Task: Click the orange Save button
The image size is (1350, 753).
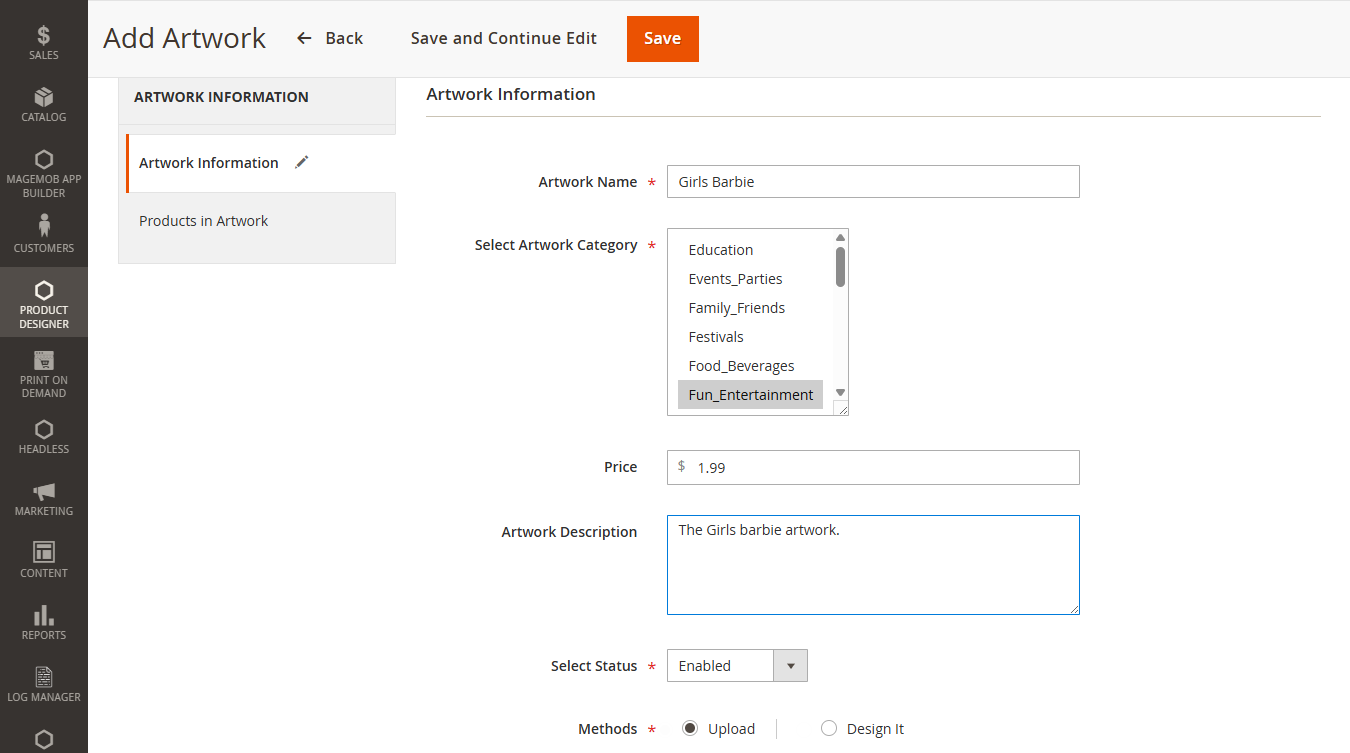Action: [x=662, y=39]
